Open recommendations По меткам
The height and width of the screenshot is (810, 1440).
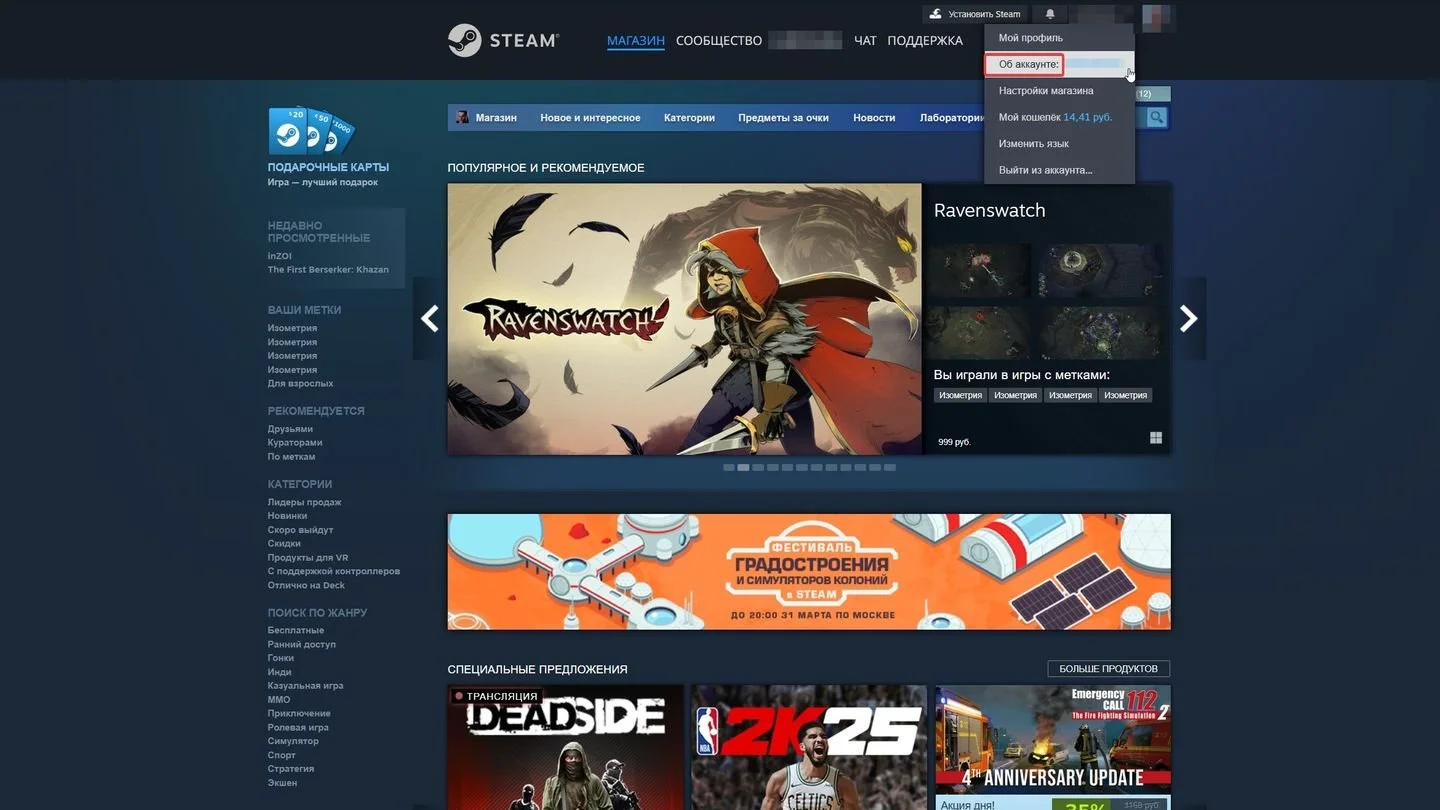[291, 457]
